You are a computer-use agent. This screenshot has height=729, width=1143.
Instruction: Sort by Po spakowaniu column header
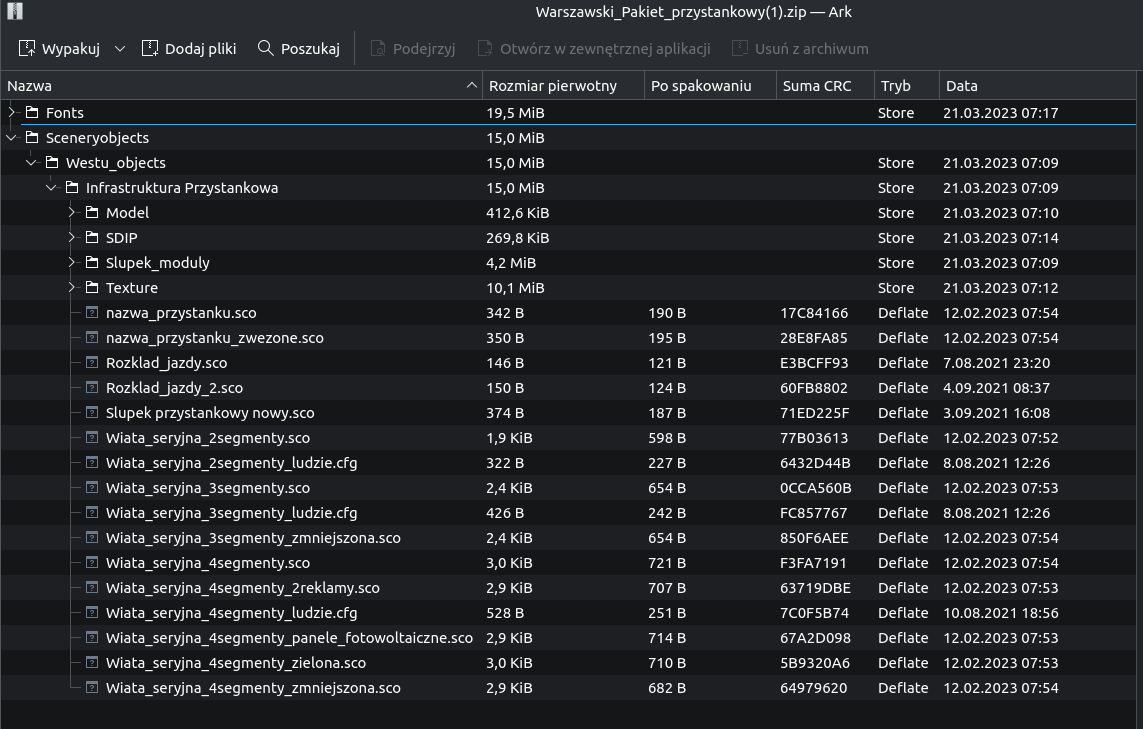click(710, 86)
